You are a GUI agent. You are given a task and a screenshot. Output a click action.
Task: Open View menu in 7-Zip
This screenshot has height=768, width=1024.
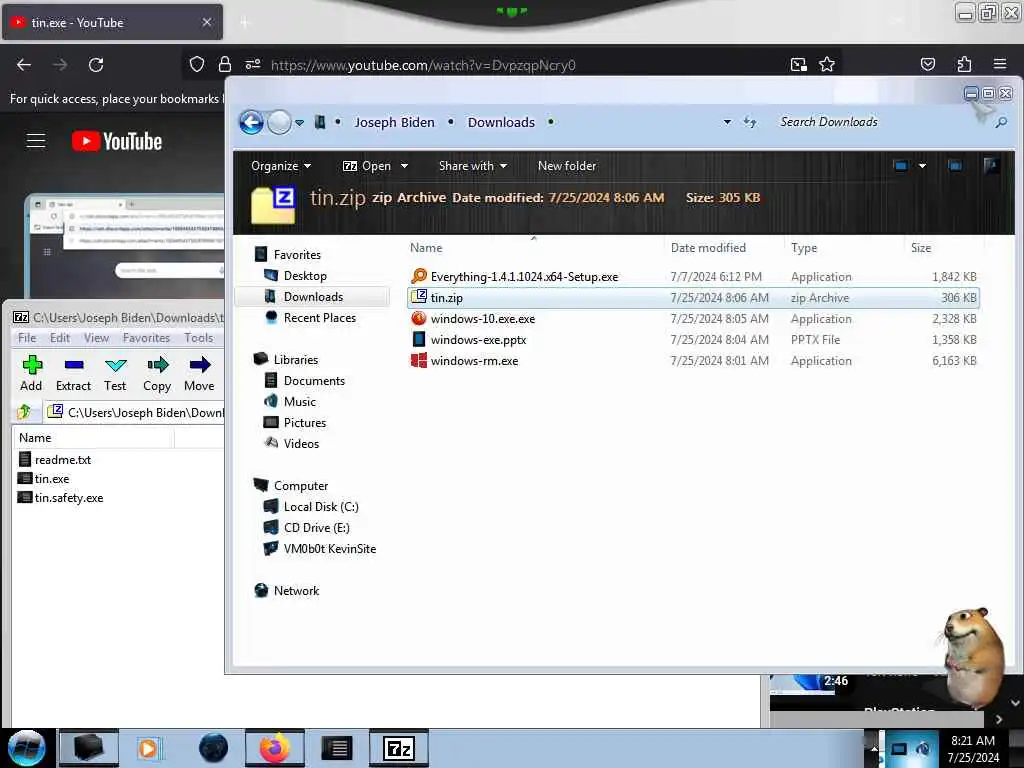pos(96,338)
